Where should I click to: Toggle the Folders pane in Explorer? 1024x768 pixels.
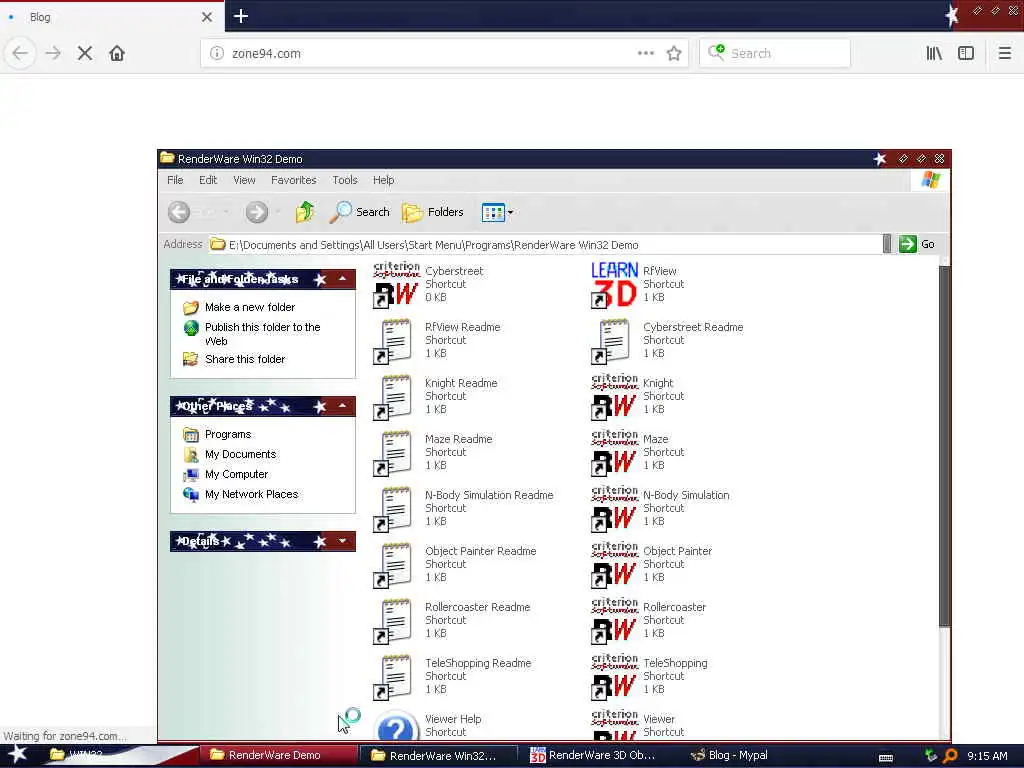point(432,212)
